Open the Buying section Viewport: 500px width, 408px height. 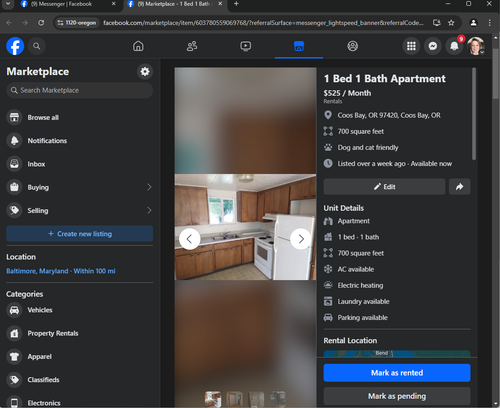click(x=79, y=187)
